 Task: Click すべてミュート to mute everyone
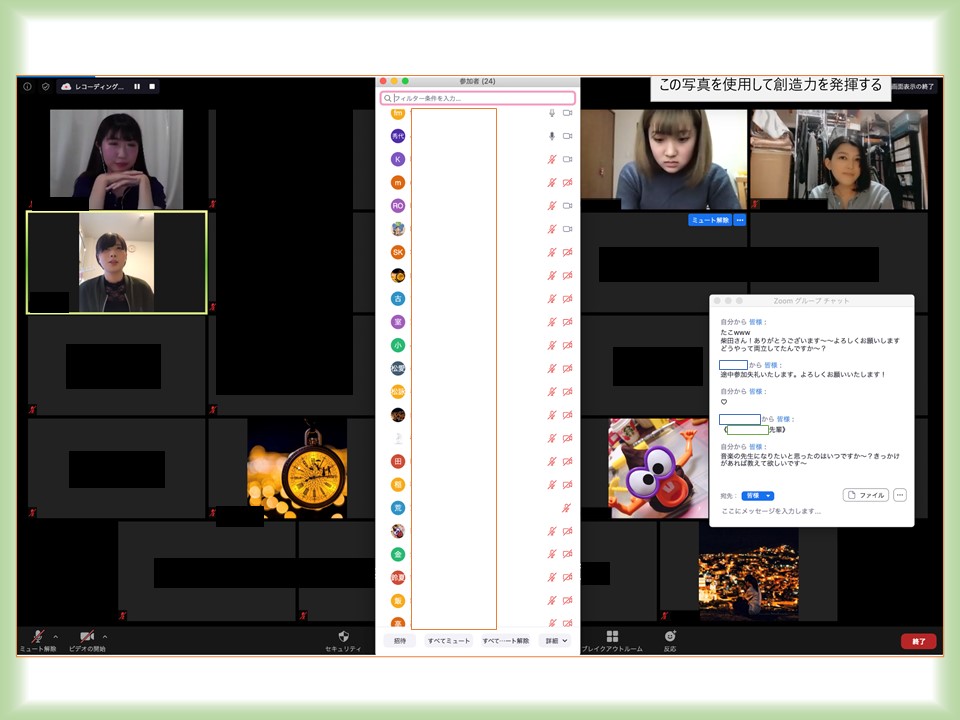tap(449, 640)
